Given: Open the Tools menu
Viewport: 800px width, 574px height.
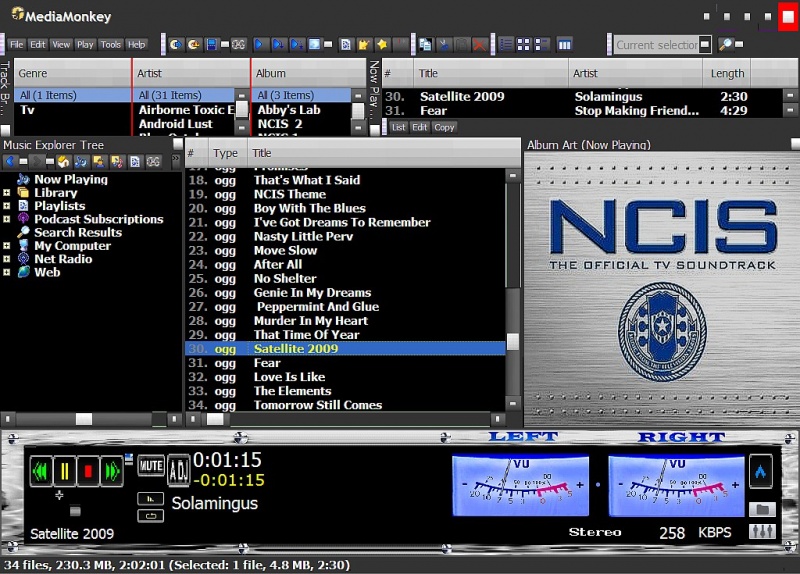Looking at the screenshot, I should tap(110, 45).
